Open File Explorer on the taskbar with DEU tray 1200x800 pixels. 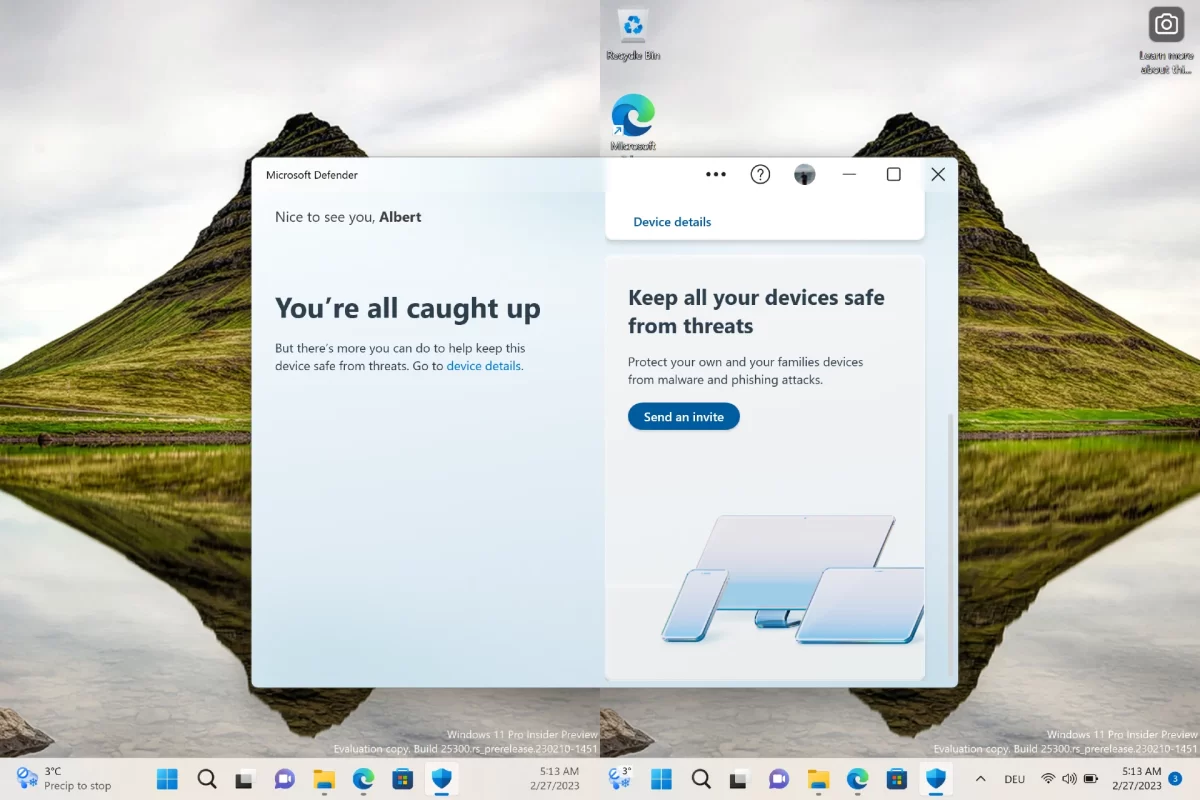818,779
